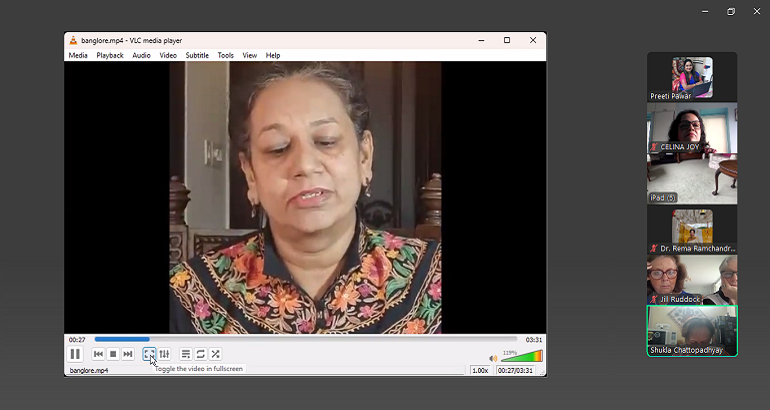Open the Playback menu
This screenshot has height=410, width=770.
click(110, 55)
